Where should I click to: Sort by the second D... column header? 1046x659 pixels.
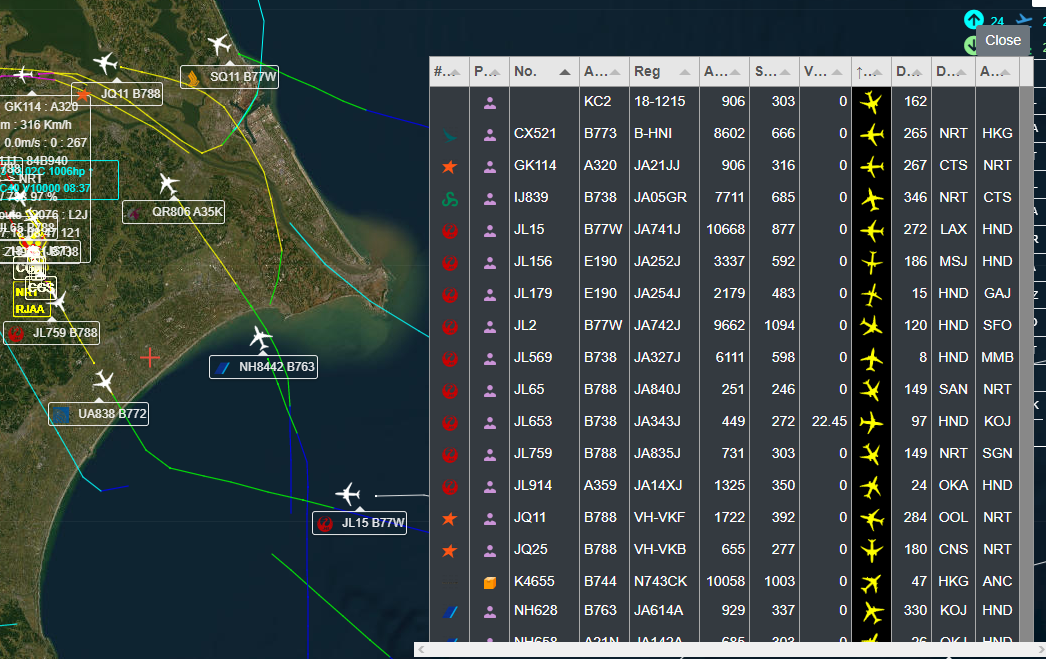tap(953, 71)
